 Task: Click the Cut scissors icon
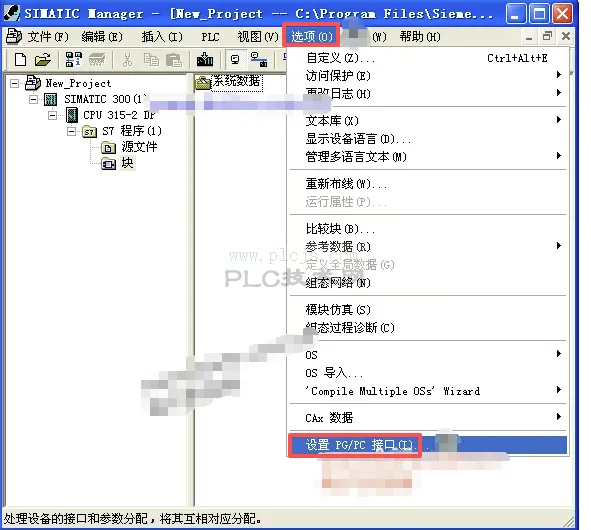click(x=127, y=60)
